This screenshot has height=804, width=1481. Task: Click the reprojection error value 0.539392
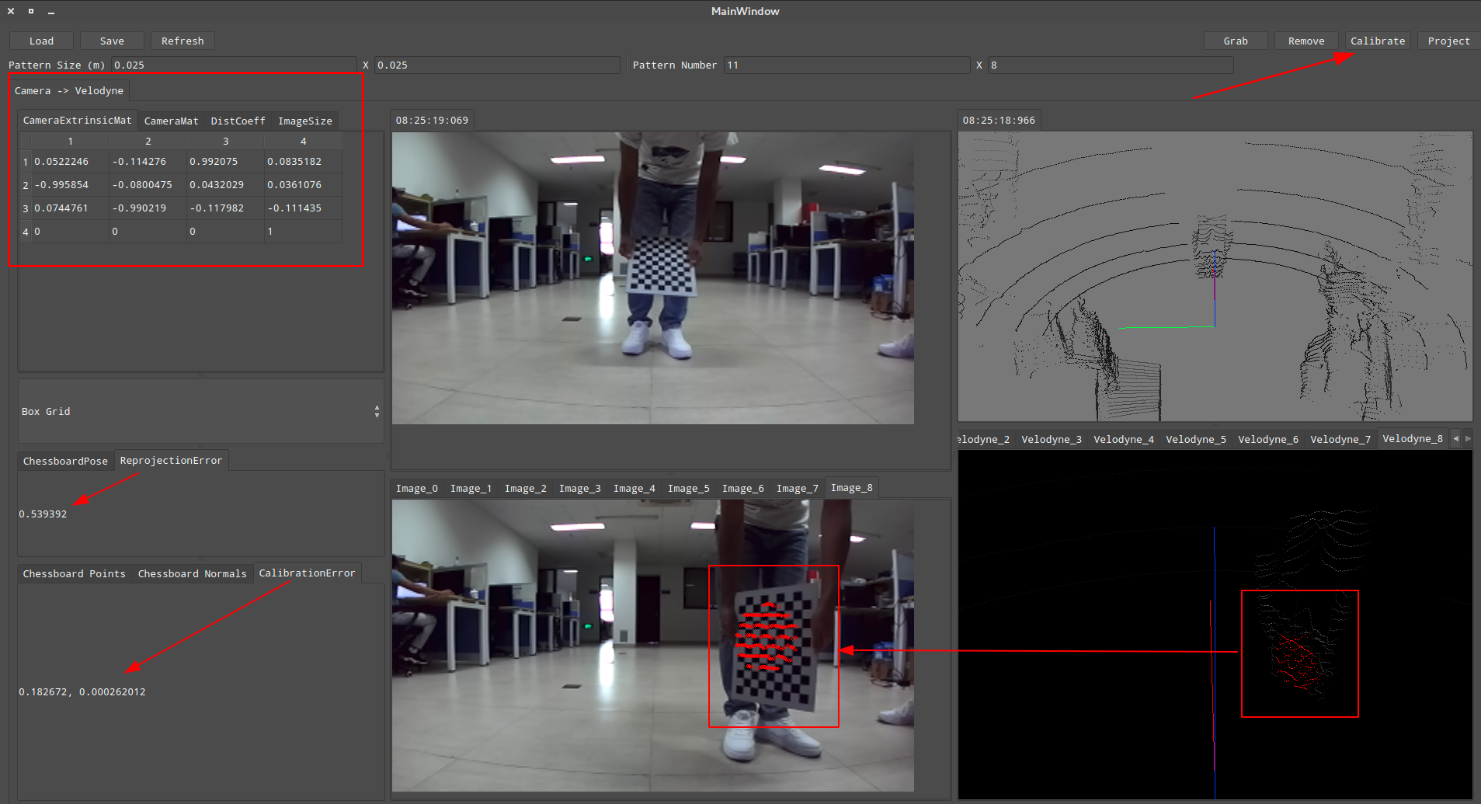click(43, 514)
